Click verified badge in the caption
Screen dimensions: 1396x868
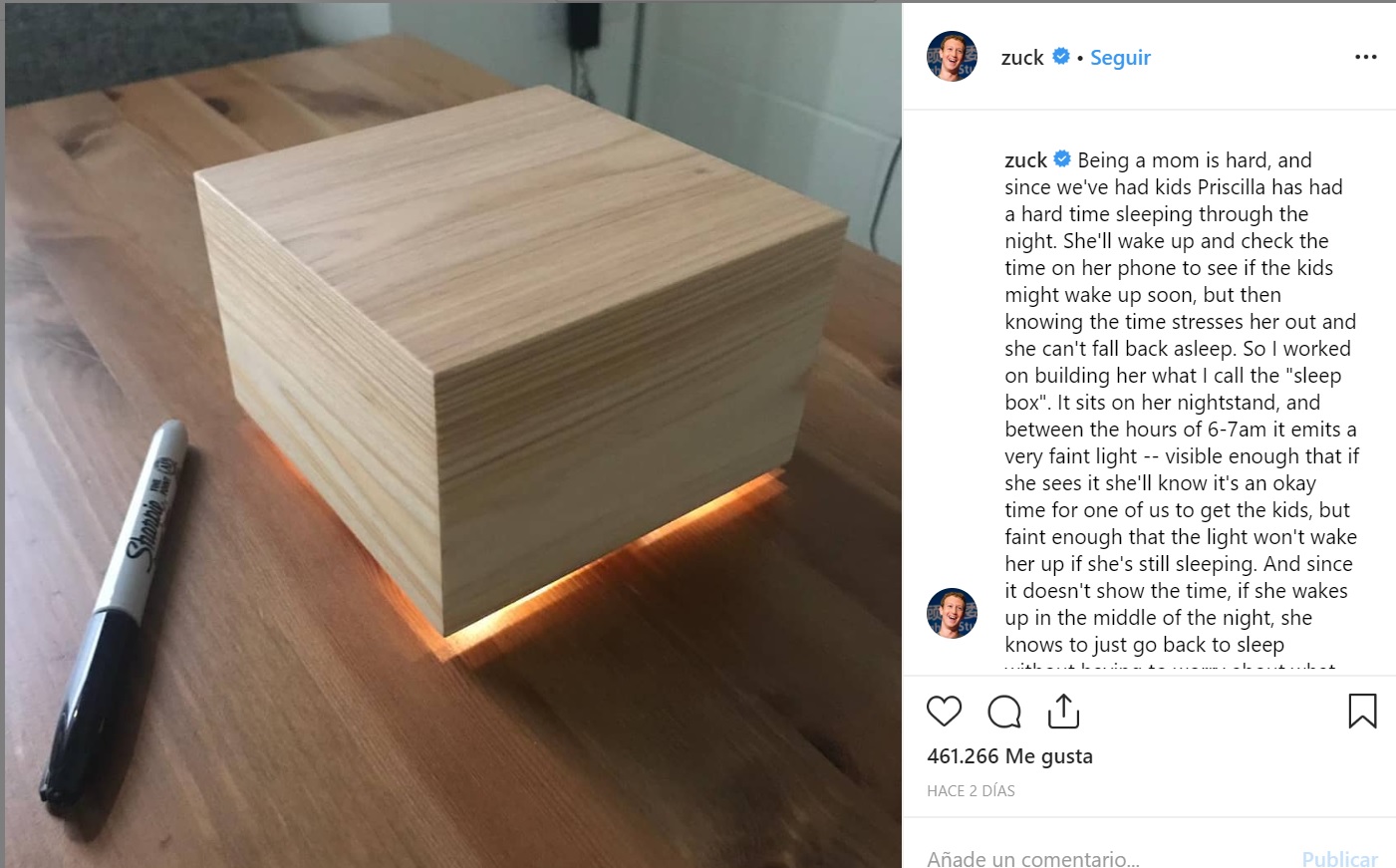click(1062, 158)
